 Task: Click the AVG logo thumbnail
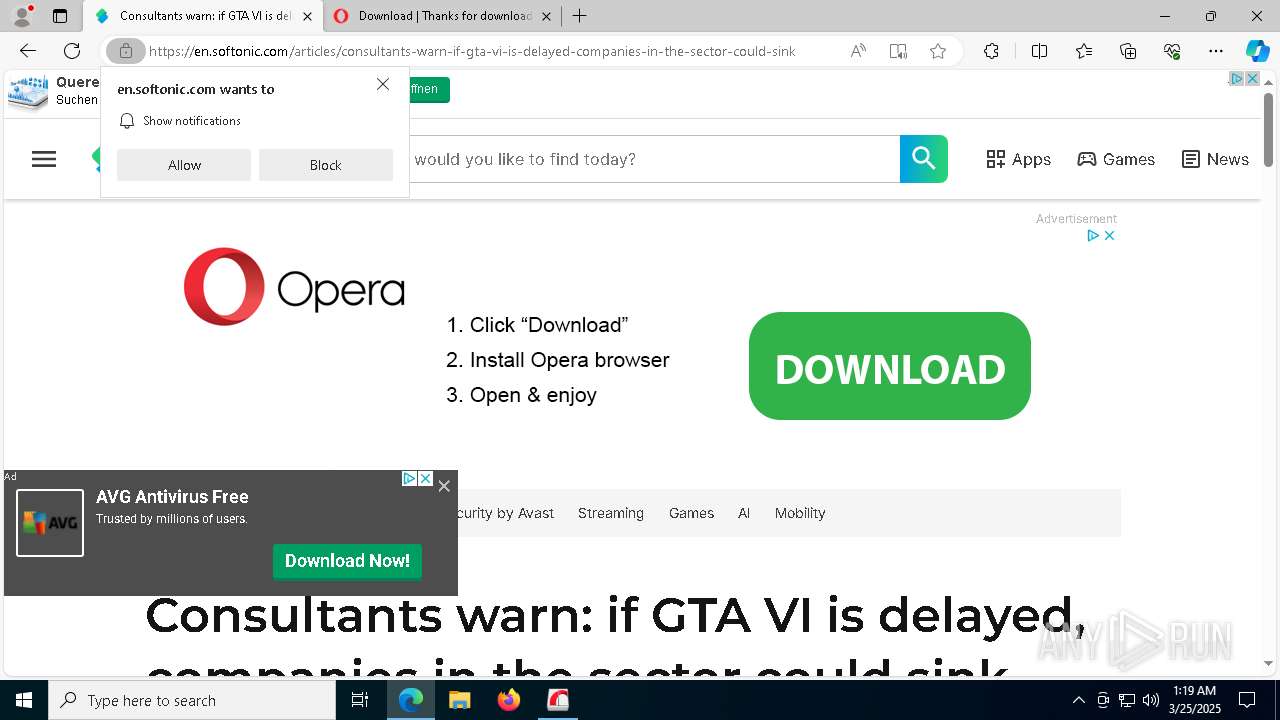tap(50, 522)
